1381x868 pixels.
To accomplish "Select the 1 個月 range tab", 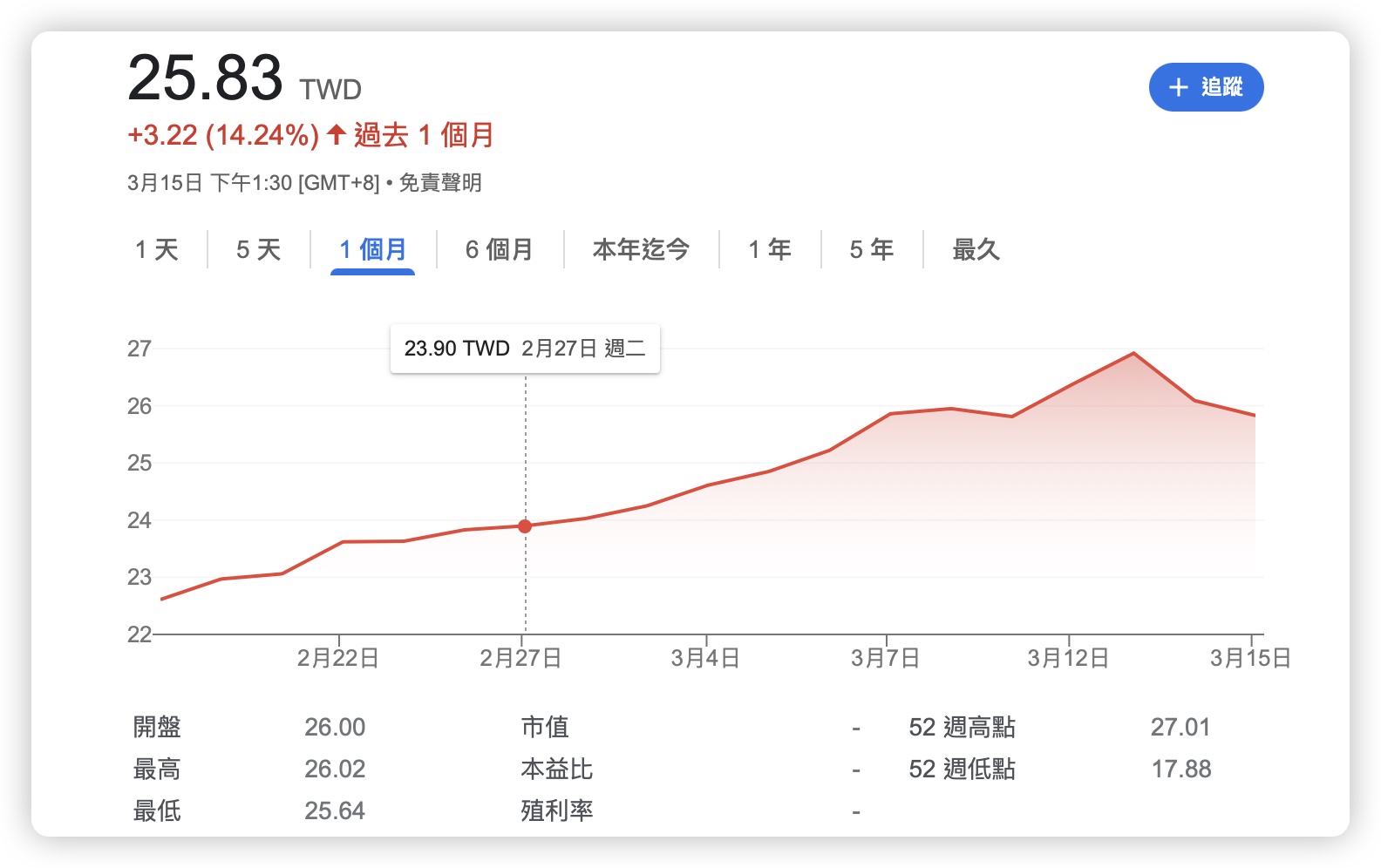I will click(x=373, y=250).
